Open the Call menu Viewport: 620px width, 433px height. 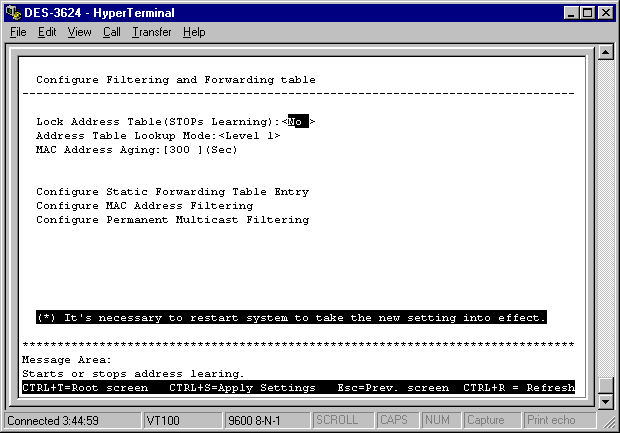(x=111, y=32)
